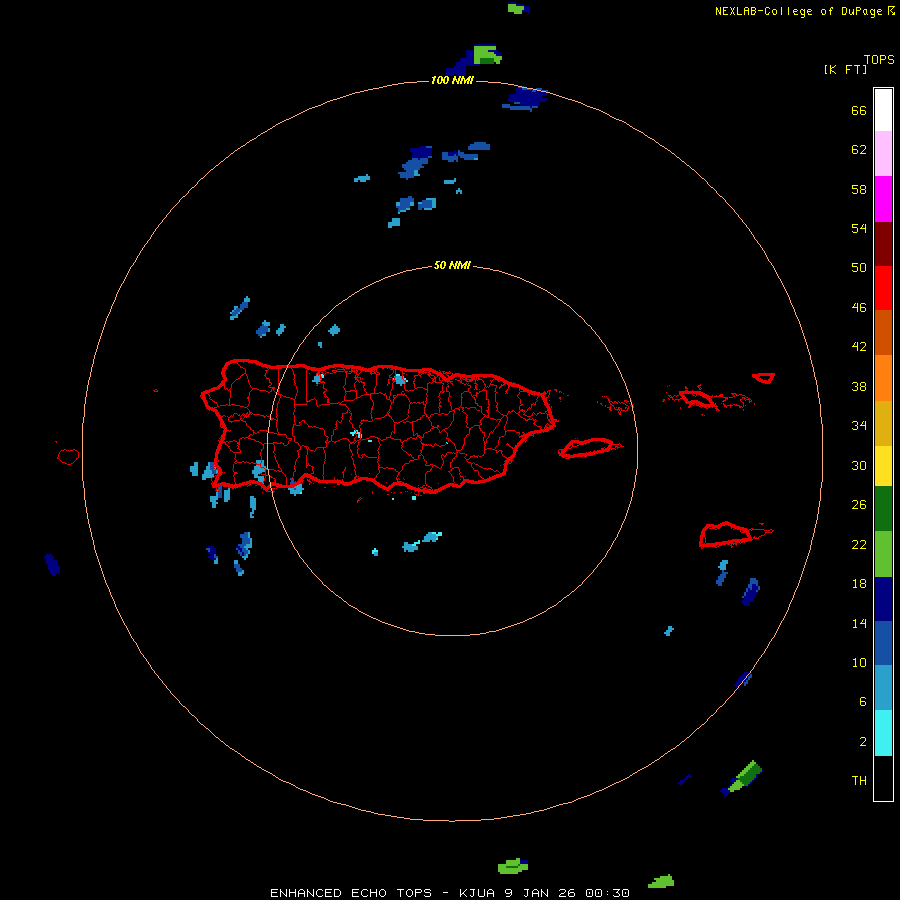Click the legend value 38

pyautogui.click(x=859, y=386)
